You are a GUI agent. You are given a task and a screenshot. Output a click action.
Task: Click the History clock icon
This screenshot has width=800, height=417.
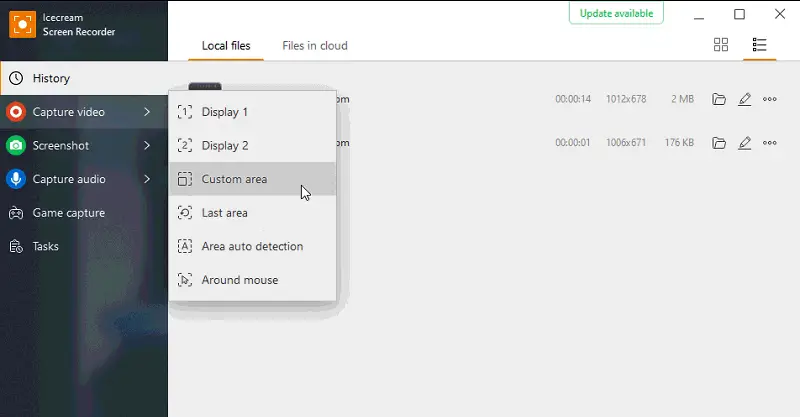(x=16, y=78)
